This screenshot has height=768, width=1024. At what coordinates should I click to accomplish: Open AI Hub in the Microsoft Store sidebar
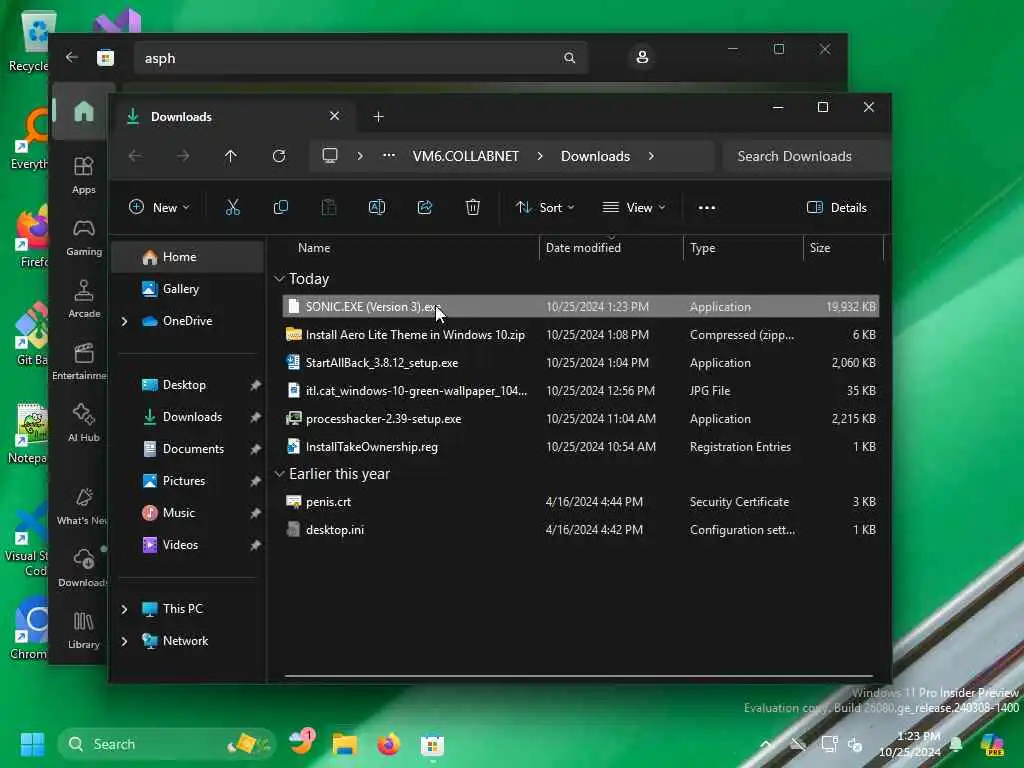coord(84,423)
